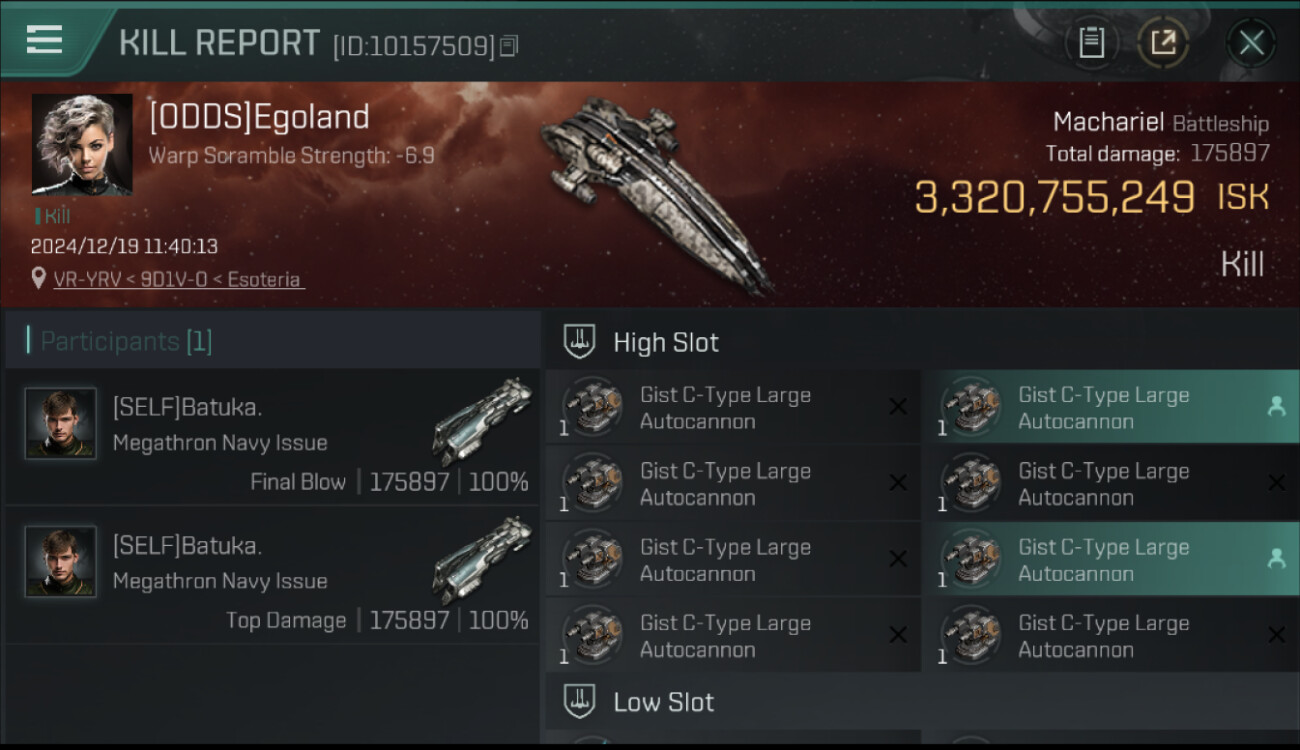Click X on first left autocannon

click(898, 406)
